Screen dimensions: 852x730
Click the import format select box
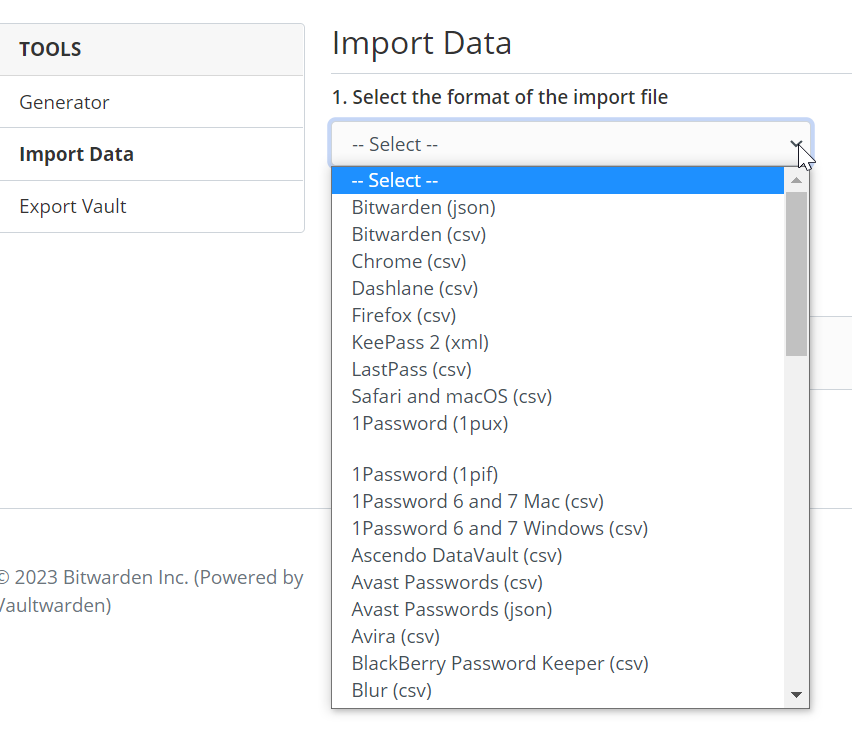pyautogui.click(x=560, y=144)
